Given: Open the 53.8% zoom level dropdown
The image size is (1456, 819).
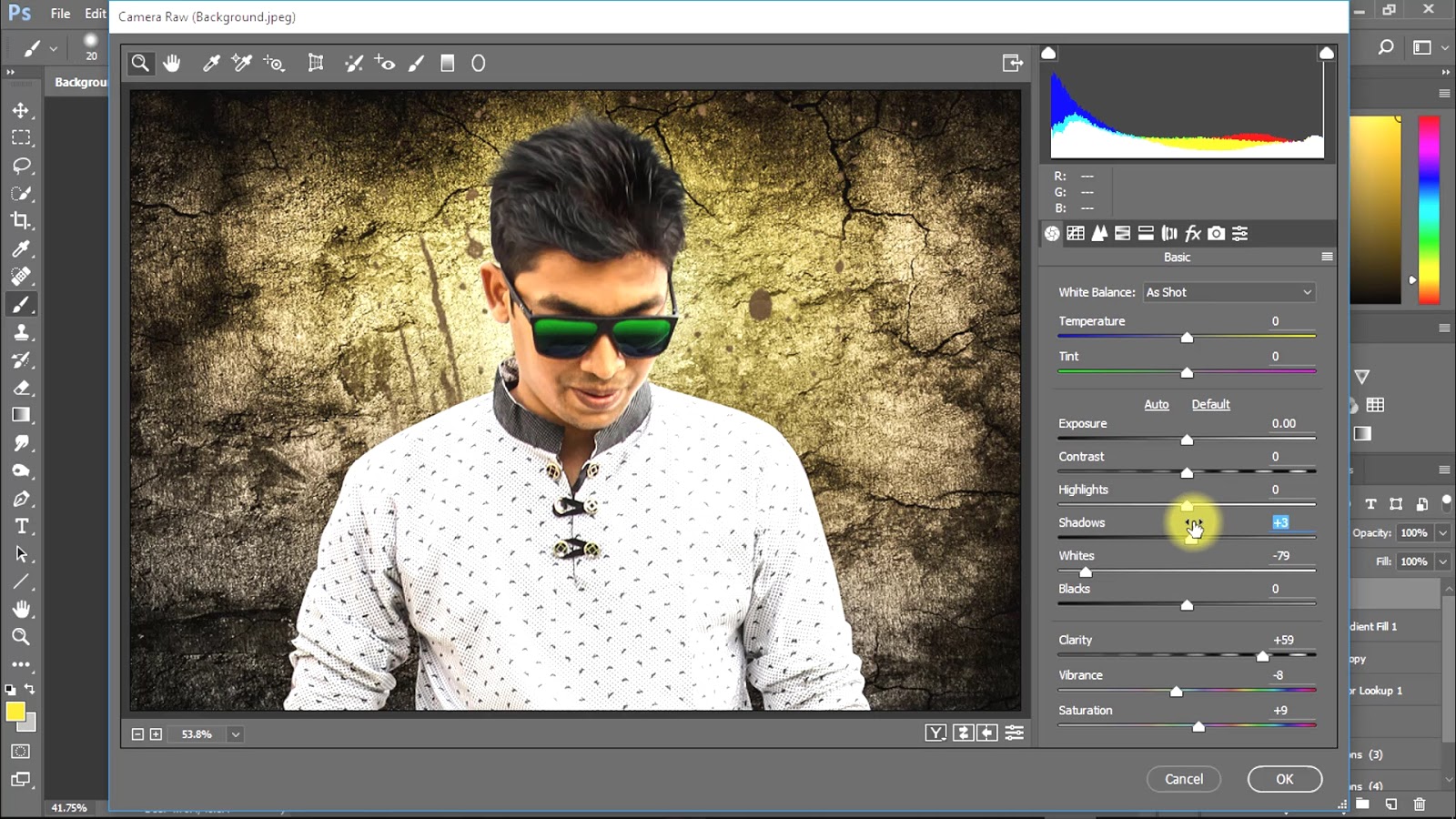Looking at the screenshot, I should point(236,734).
